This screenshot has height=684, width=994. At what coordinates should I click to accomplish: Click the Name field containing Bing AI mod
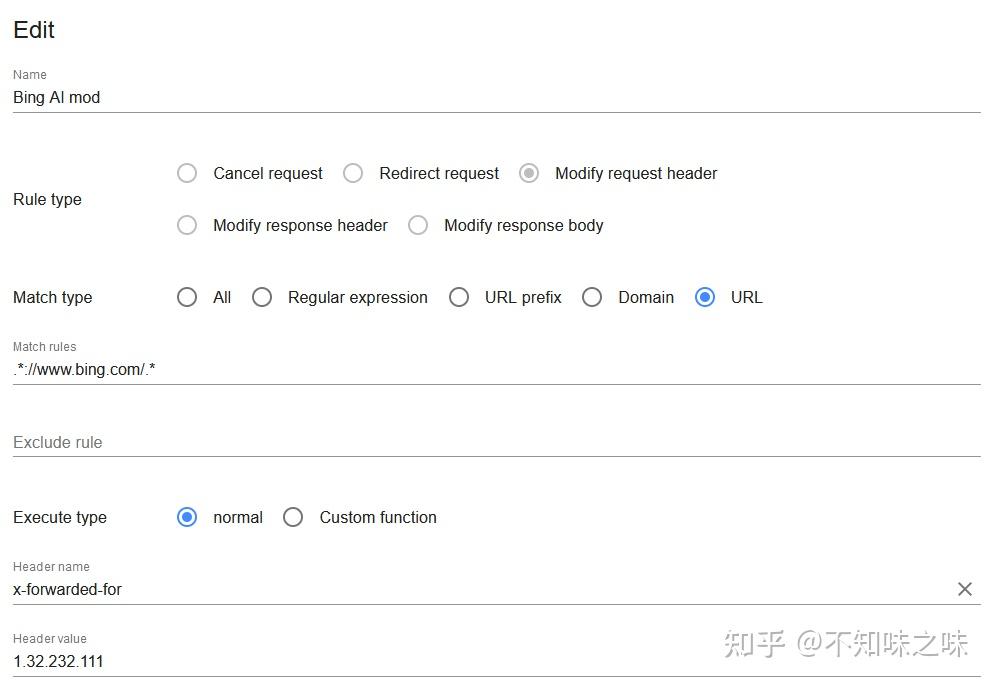click(496, 98)
